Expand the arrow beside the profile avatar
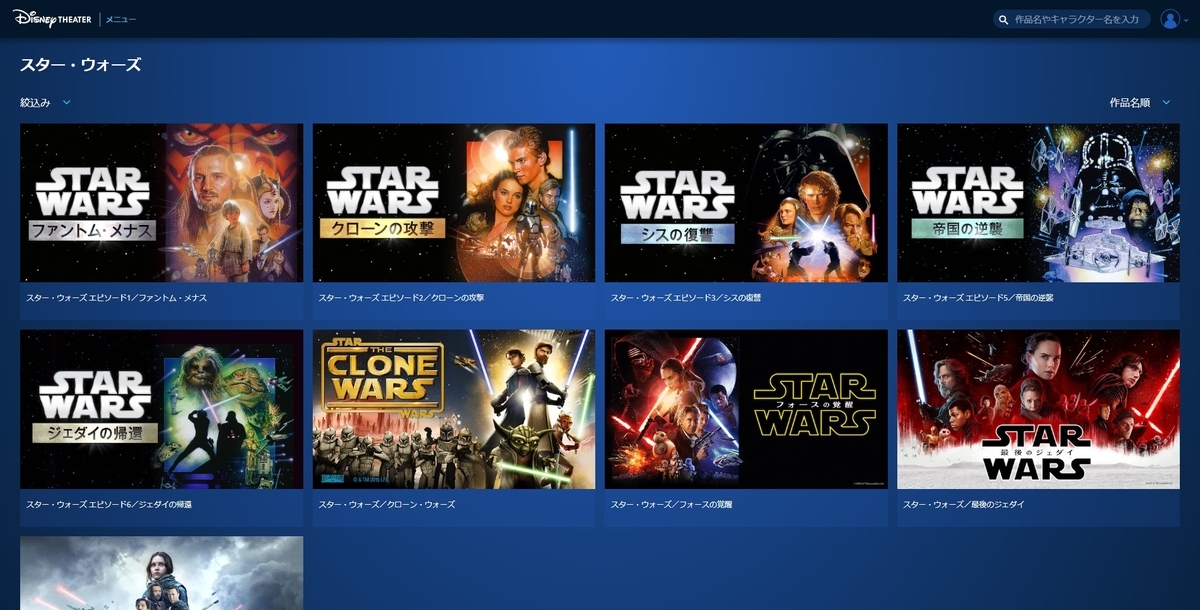This screenshot has width=1200, height=610. pos(1186,20)
